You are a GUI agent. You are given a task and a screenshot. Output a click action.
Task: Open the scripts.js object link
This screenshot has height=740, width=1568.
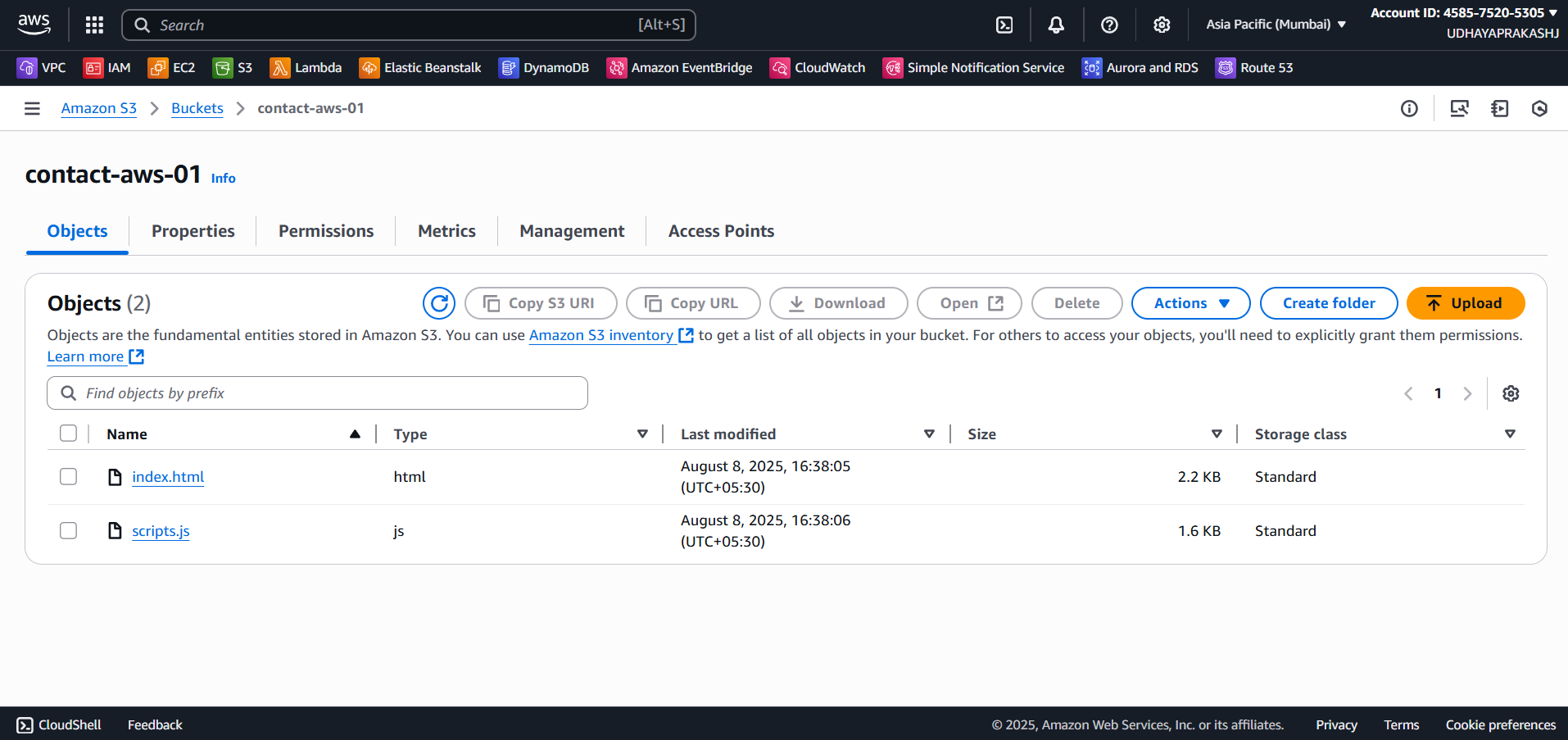161,531
